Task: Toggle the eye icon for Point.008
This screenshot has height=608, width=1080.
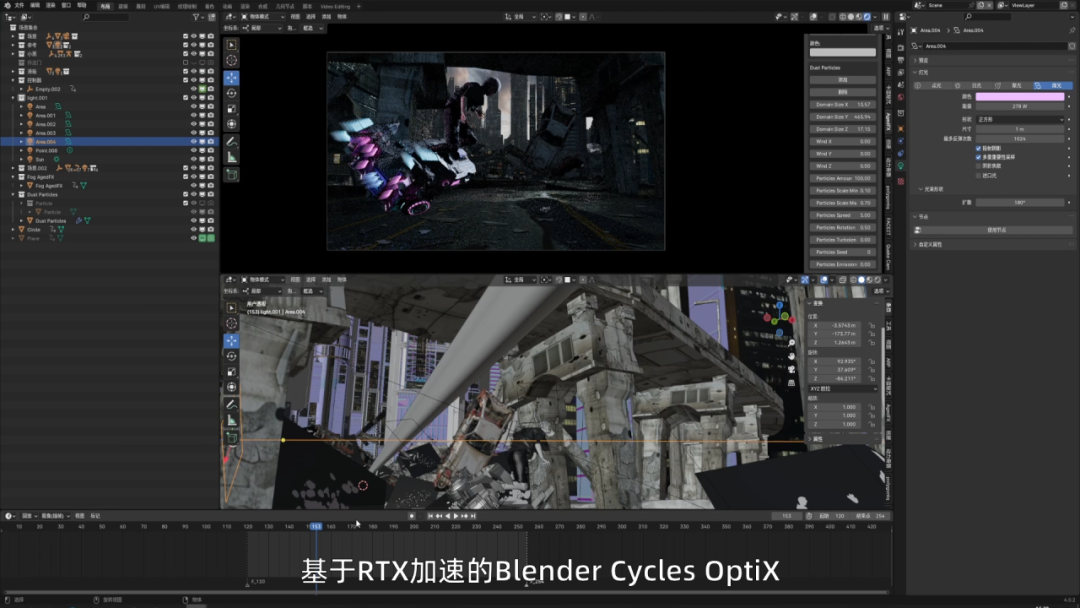Action: (194, 150)
